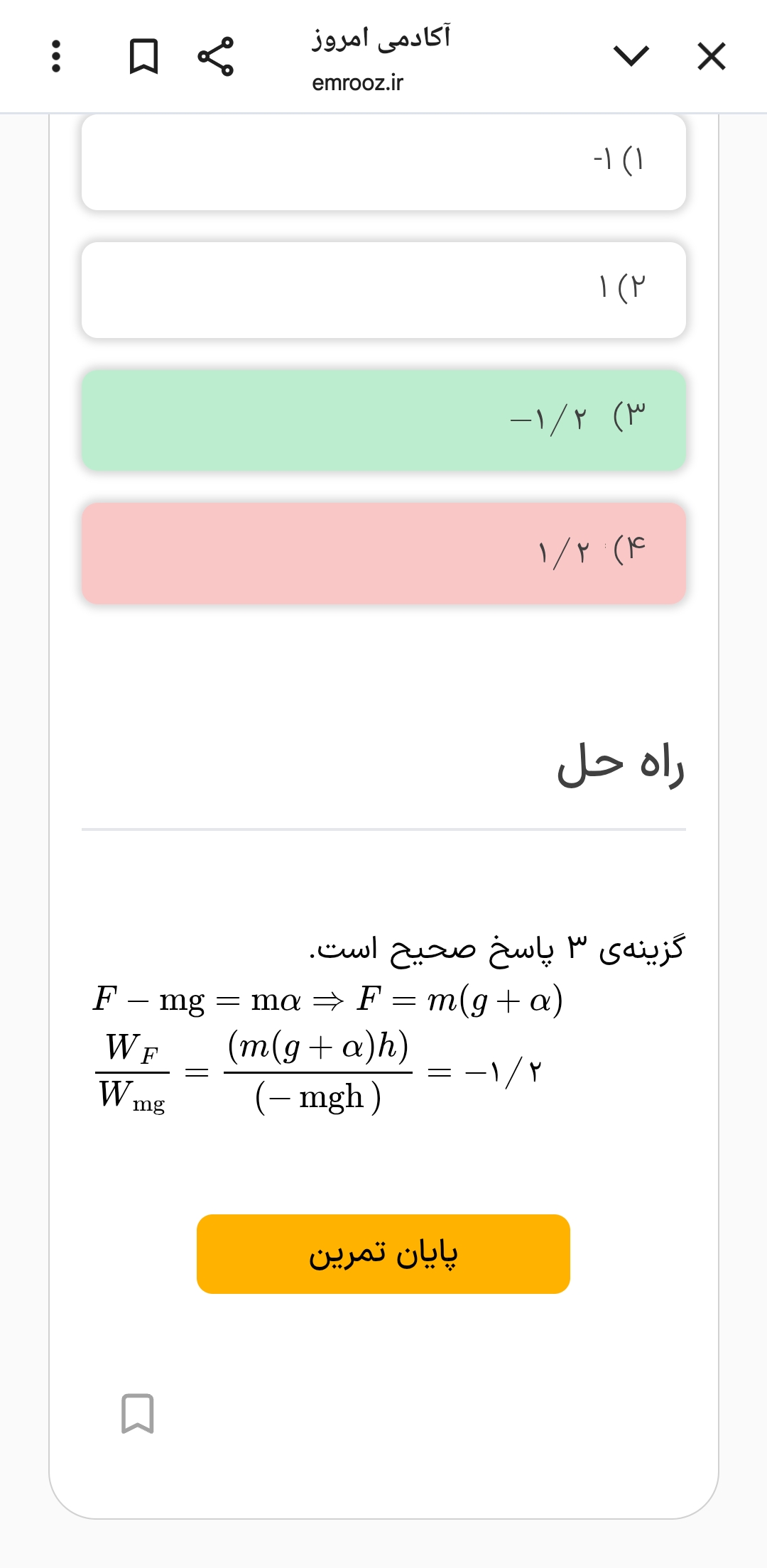Tap the −۱/۲ result ending the solution equation
The height and width of the screenshot is (1568, 767).
point(504,1072)
